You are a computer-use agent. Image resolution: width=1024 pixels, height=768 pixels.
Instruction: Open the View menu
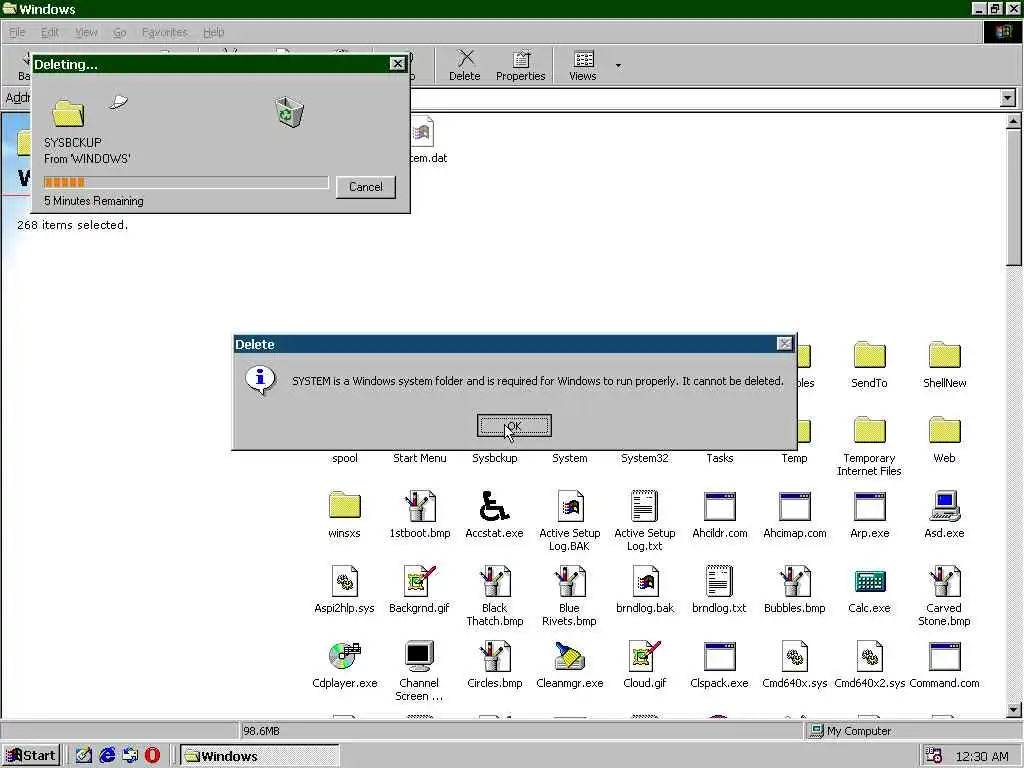86,32
